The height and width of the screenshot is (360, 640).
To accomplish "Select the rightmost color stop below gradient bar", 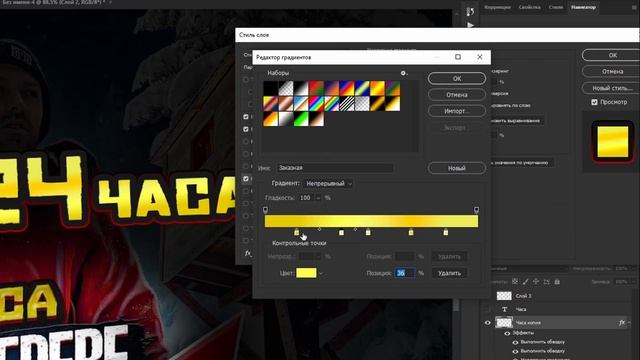I will pyautogui.click(x=446, y=232).
